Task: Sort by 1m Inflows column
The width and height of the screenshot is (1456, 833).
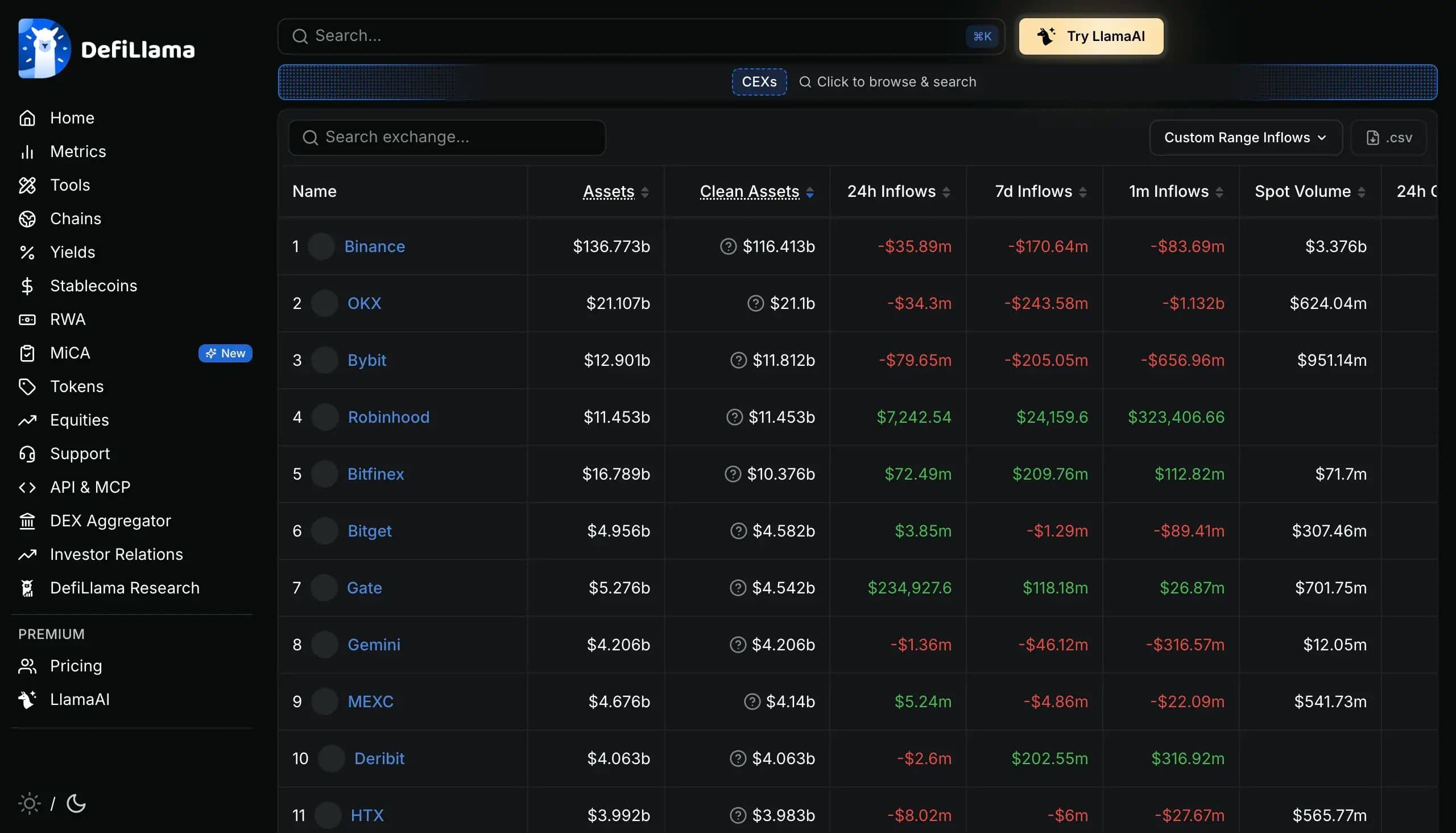Action: [1176, 192]
